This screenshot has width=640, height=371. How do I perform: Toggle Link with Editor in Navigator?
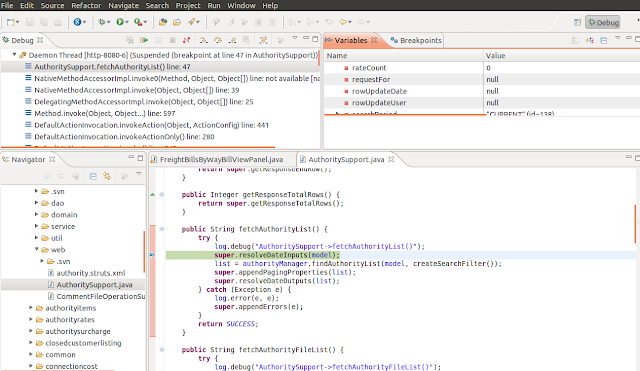(107, 176)
